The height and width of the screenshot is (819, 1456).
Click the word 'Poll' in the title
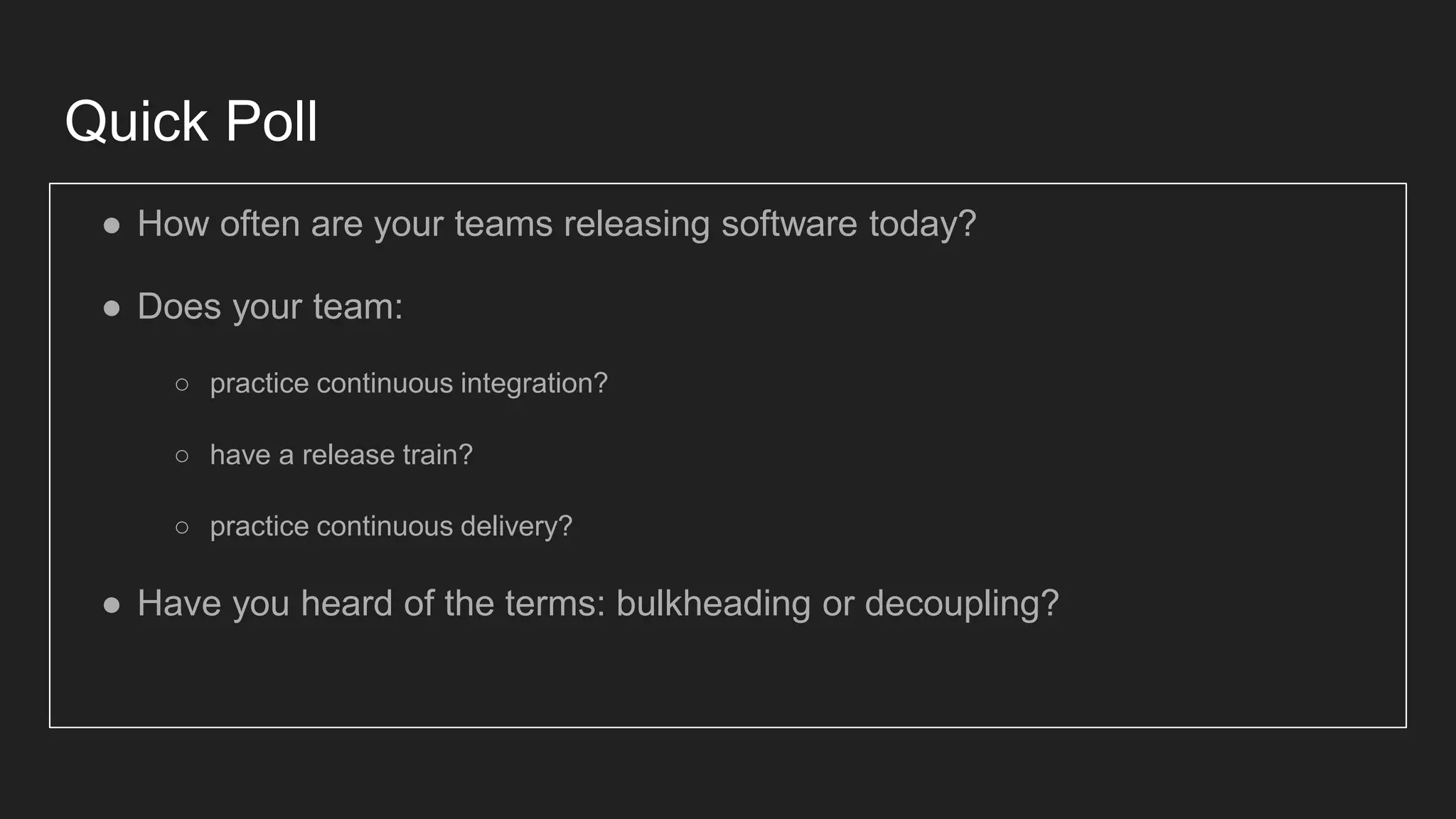click(x=272, y=122)
